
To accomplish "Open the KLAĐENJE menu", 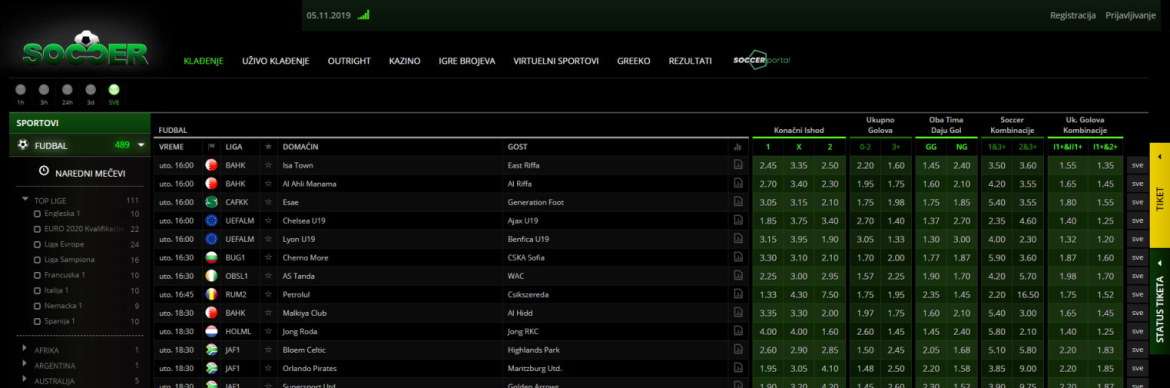I will coord(204,61).
